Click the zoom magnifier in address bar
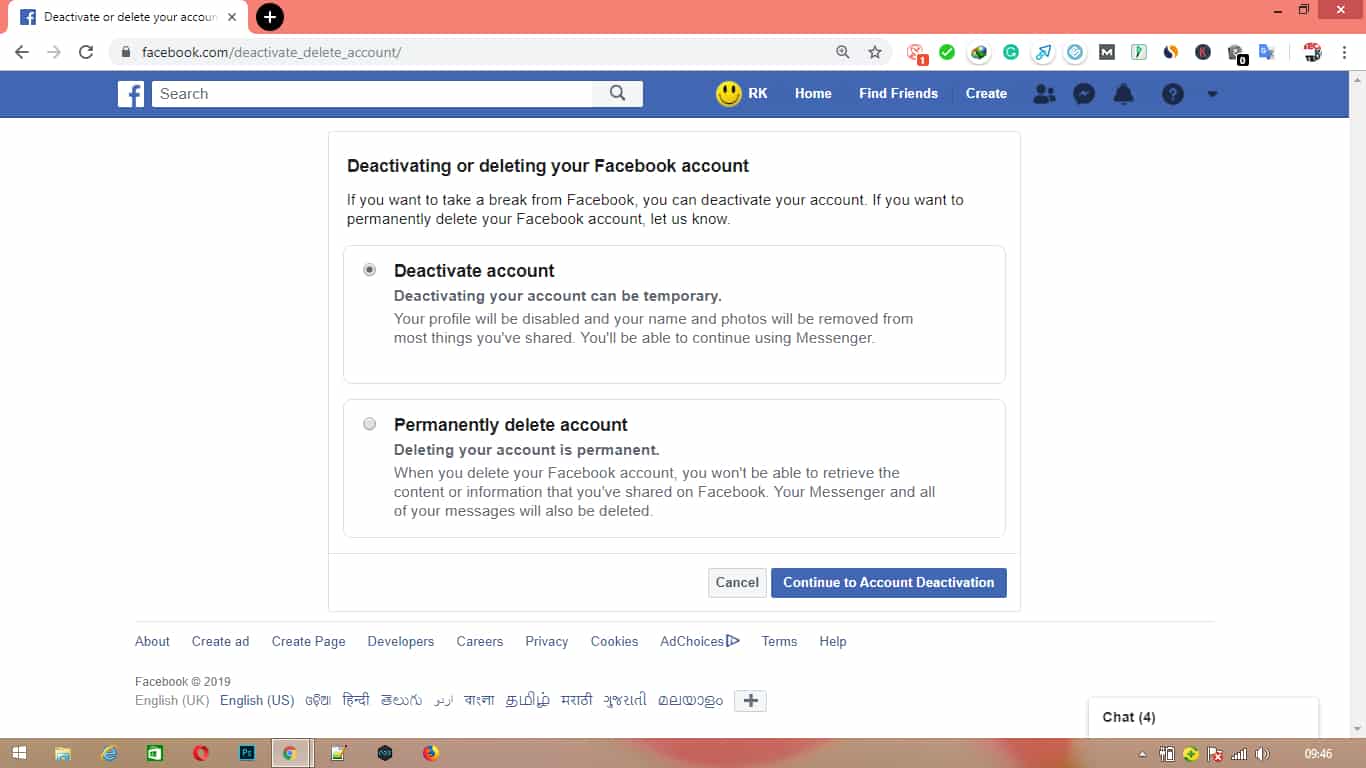1366x768 pixels. pyautogui.click(x=843, y=52)
